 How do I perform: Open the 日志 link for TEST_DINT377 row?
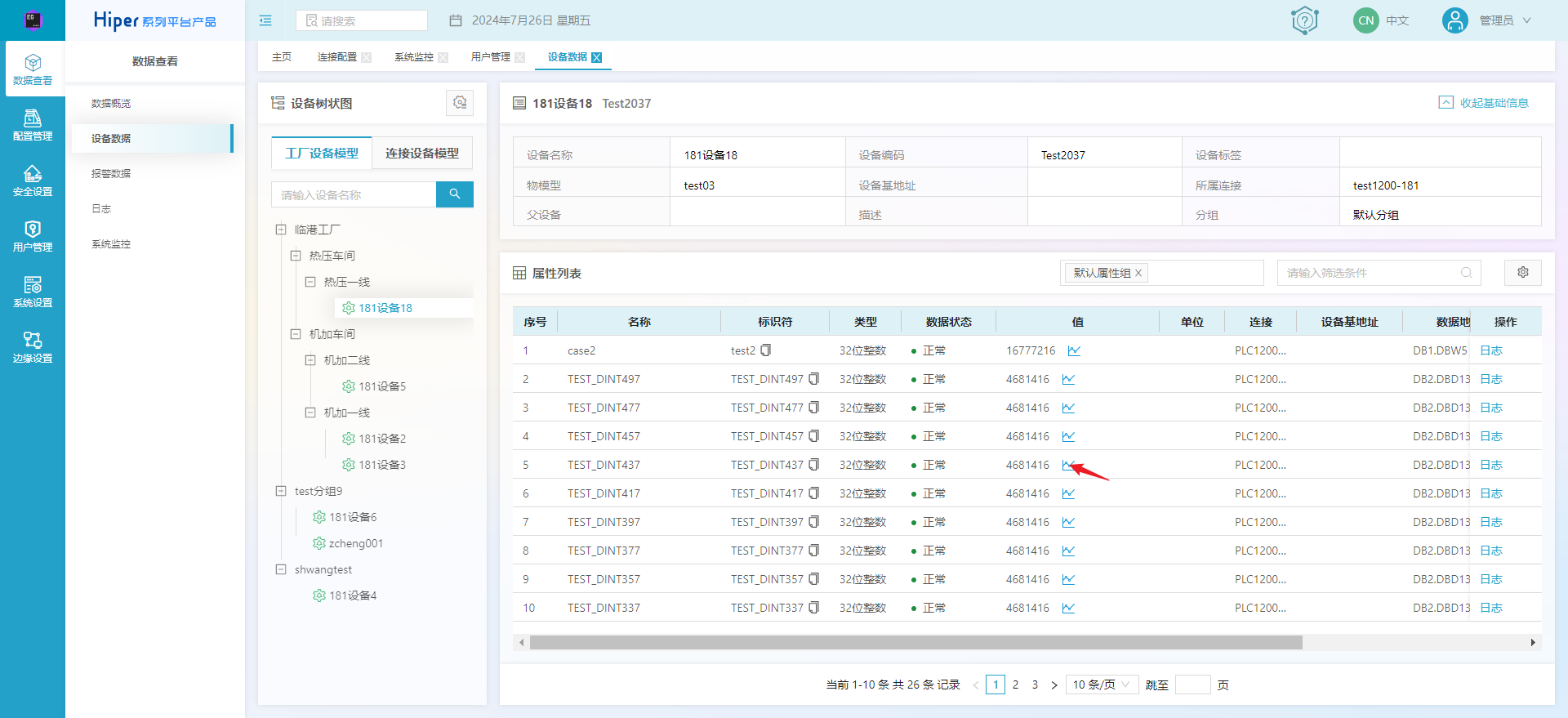(x=1491, y=551)
